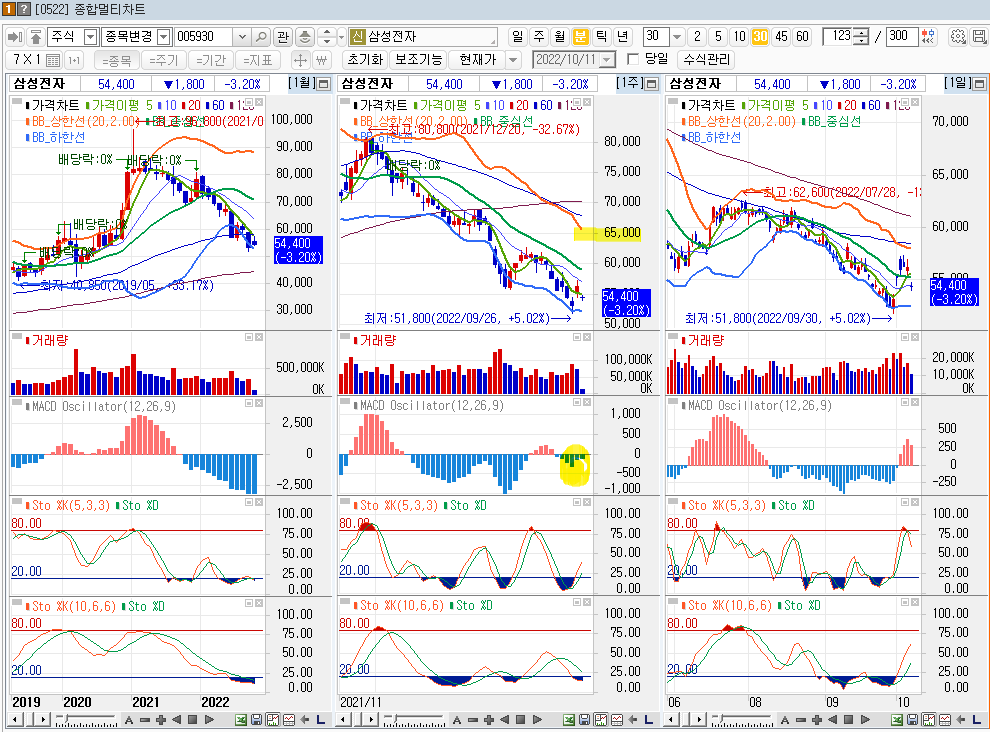
Task: Click the 300 total count field
Action: 903,37
